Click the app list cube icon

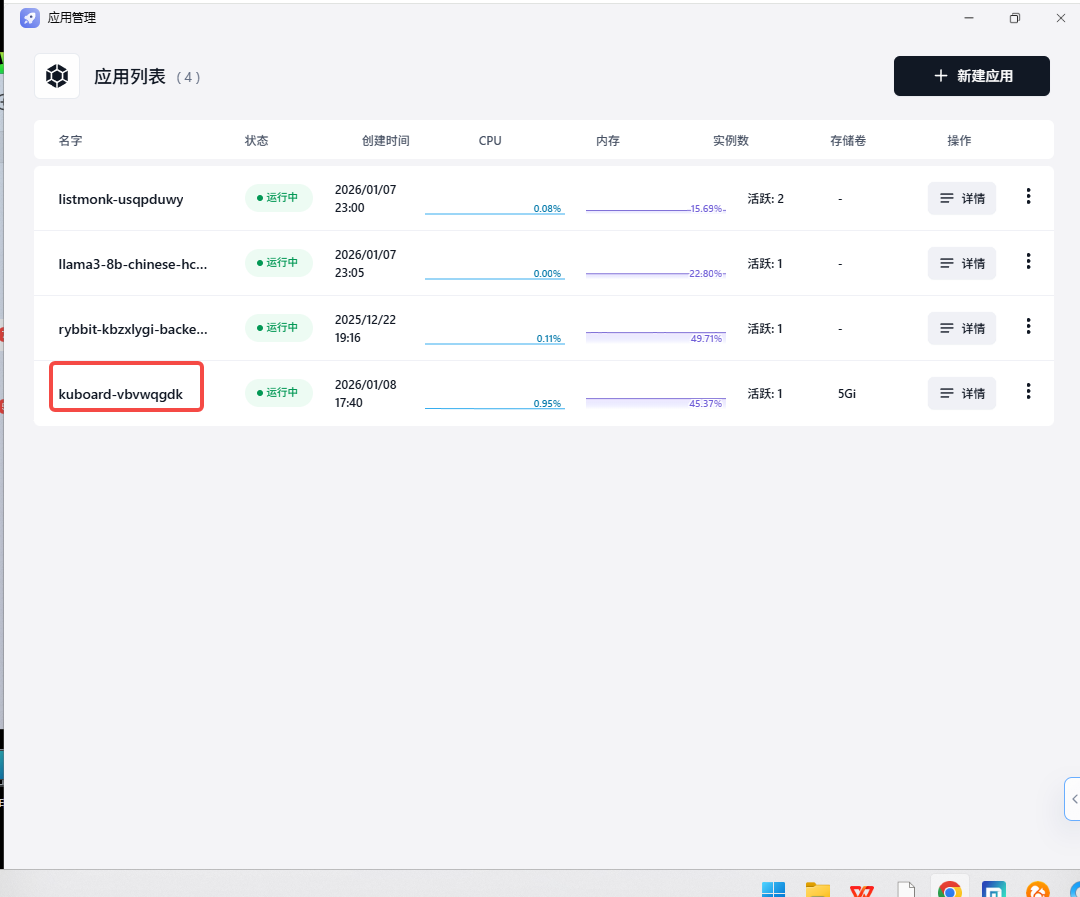57,76
